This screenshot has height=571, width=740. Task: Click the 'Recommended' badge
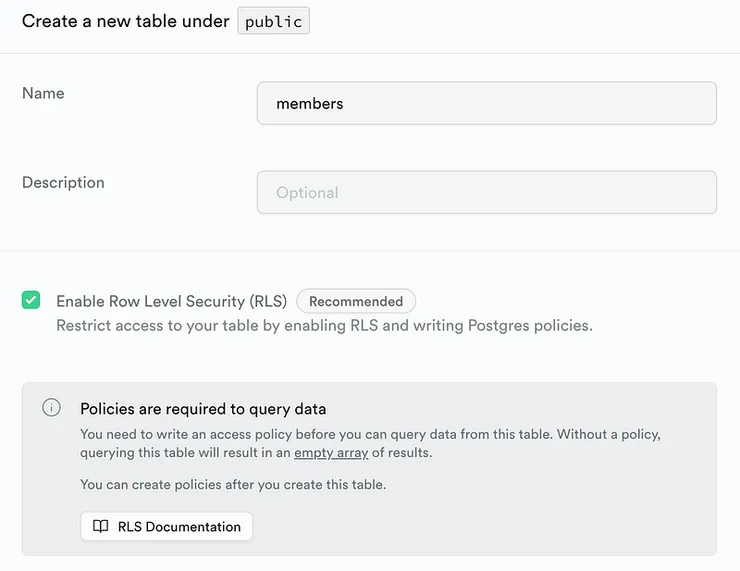point(356,301)
